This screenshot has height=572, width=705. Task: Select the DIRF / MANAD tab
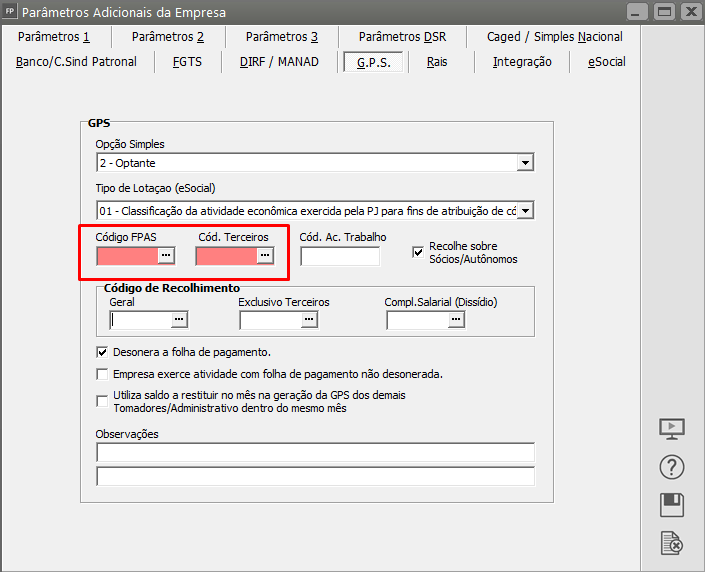click(279, 62)
